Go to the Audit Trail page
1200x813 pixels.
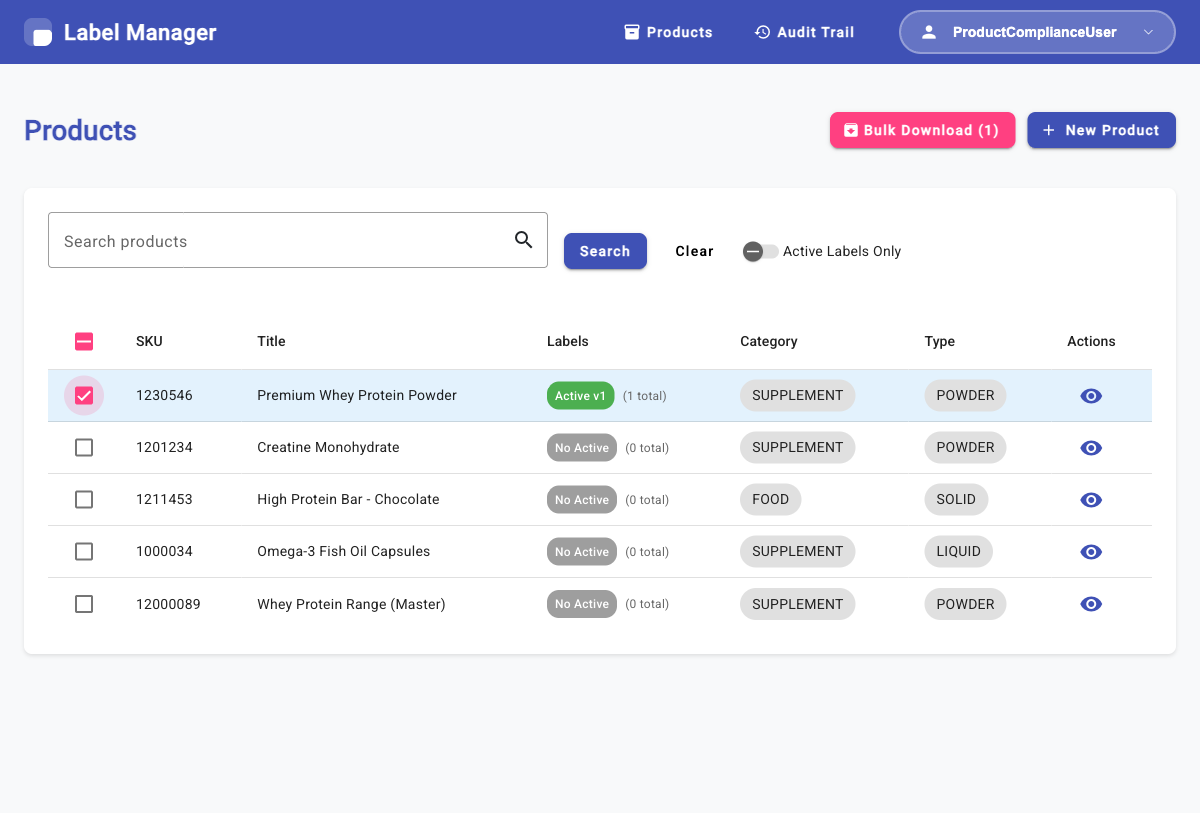pyautogui.click(x=804, y=32)
